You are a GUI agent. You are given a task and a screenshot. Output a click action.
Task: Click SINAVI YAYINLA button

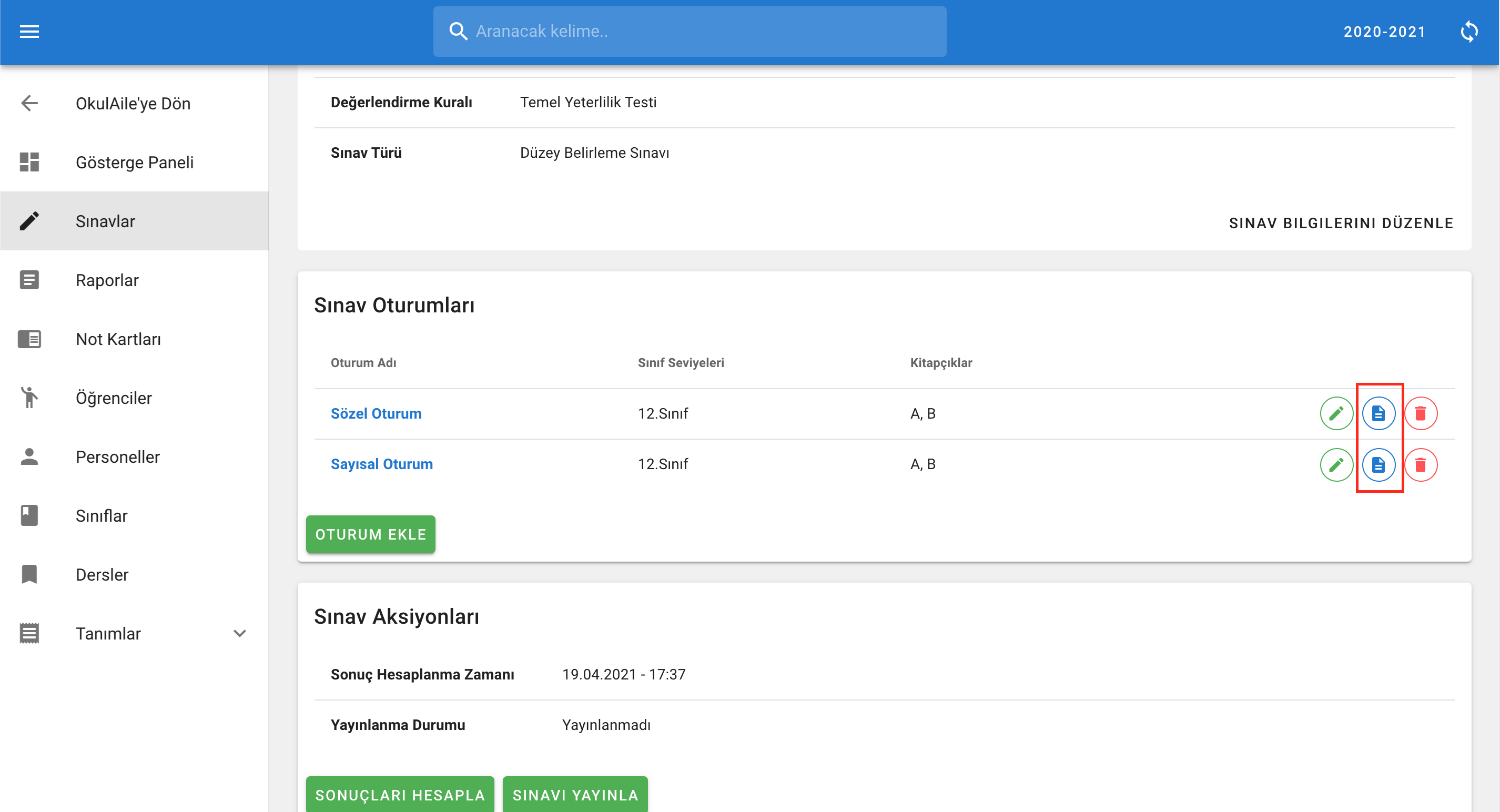tap(575, 794)
